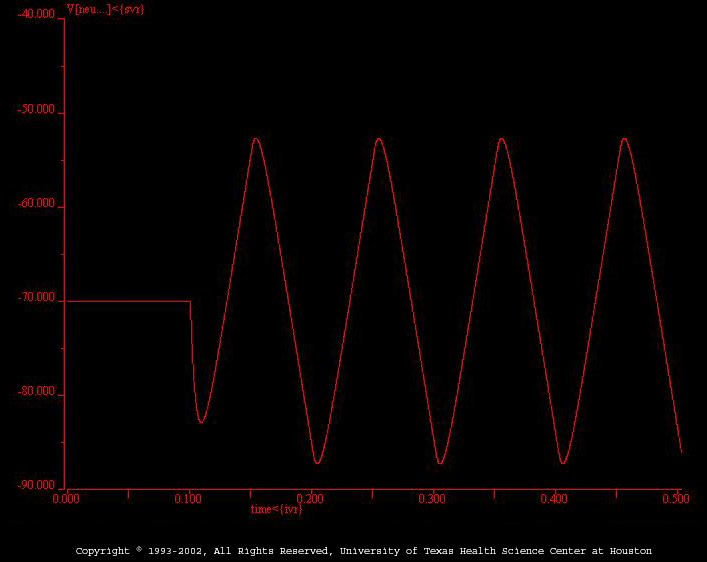Click the 0.400 x-axis tick label
Image resolution: width=707 pixels, height=562 pixels.
(x=555, y=497)
